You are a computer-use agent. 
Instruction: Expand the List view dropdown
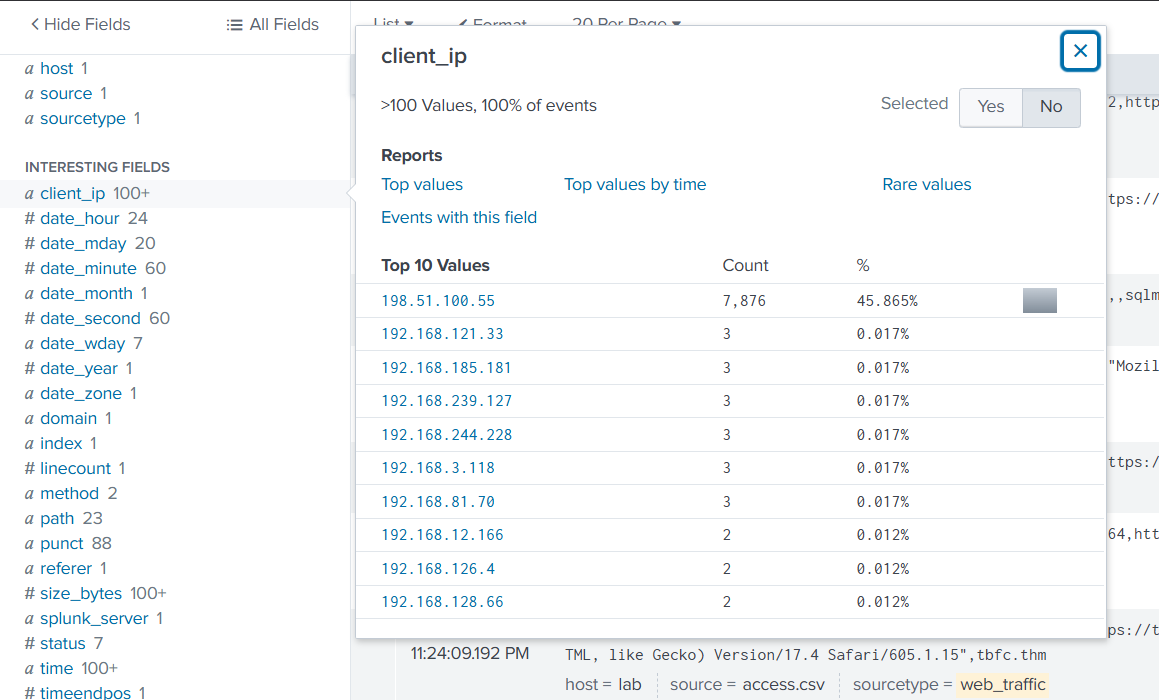click(393, 21)
